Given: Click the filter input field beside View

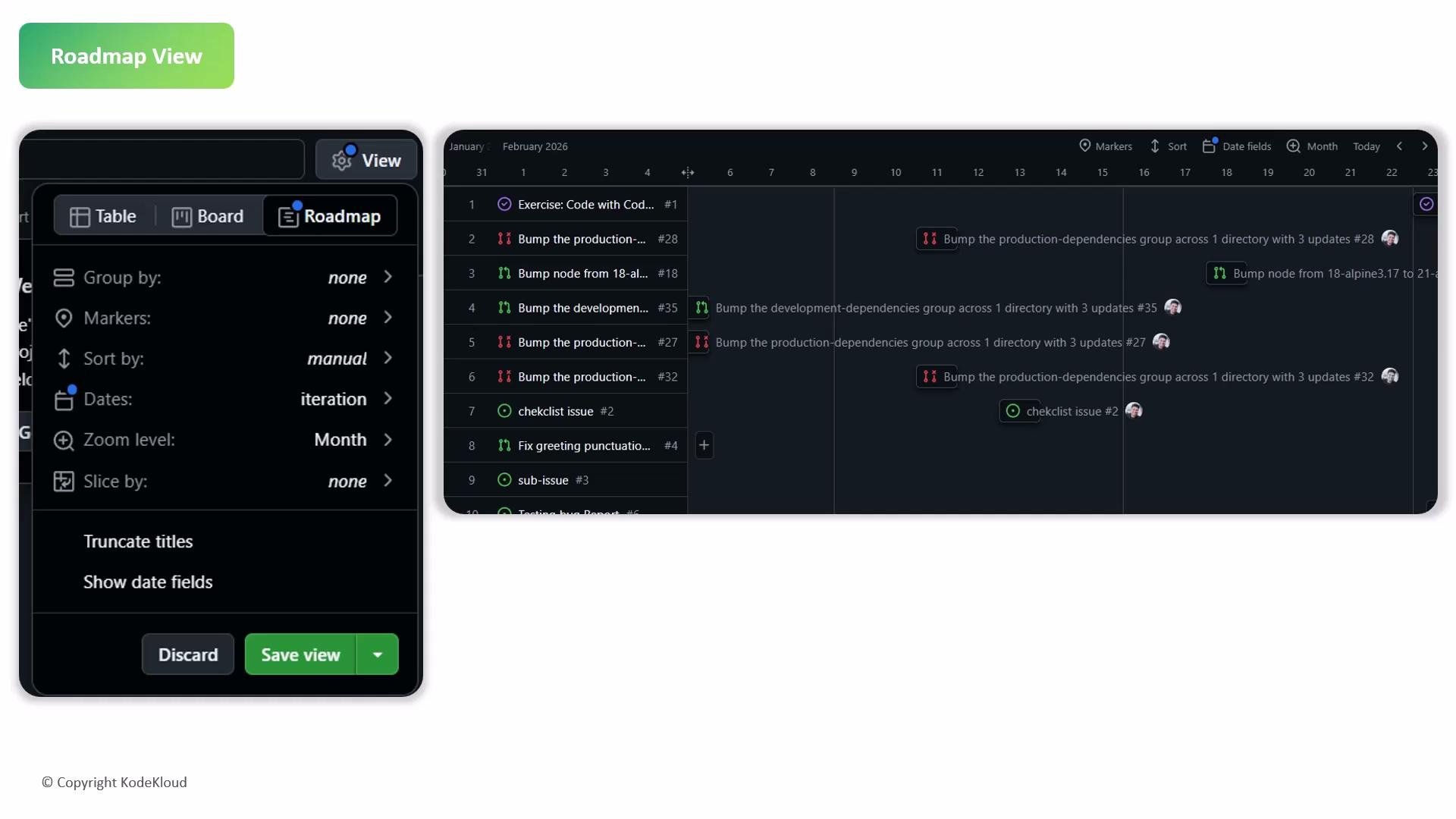Looking at the screenshot, I should pyautogui.click(x=162, y=159).
